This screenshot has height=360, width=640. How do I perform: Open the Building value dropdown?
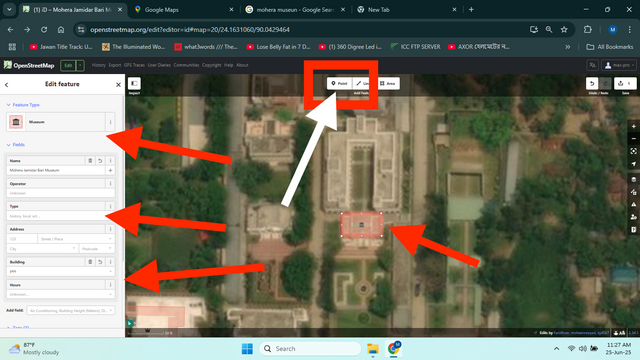[60, 271]
